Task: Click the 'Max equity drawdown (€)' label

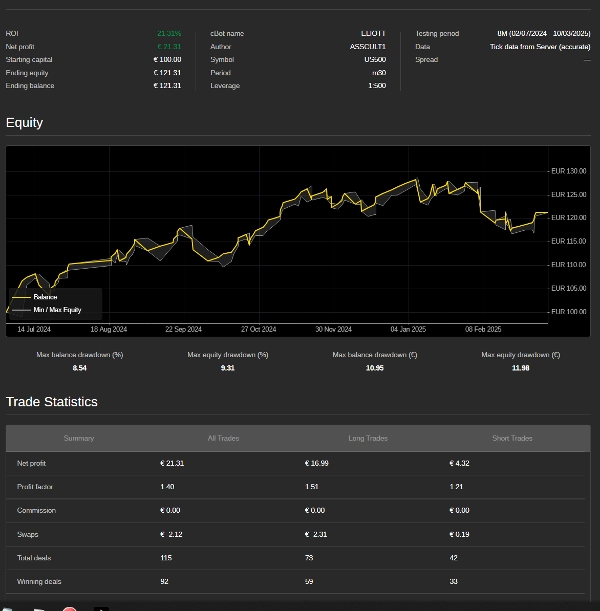Action: click(521, 355)
